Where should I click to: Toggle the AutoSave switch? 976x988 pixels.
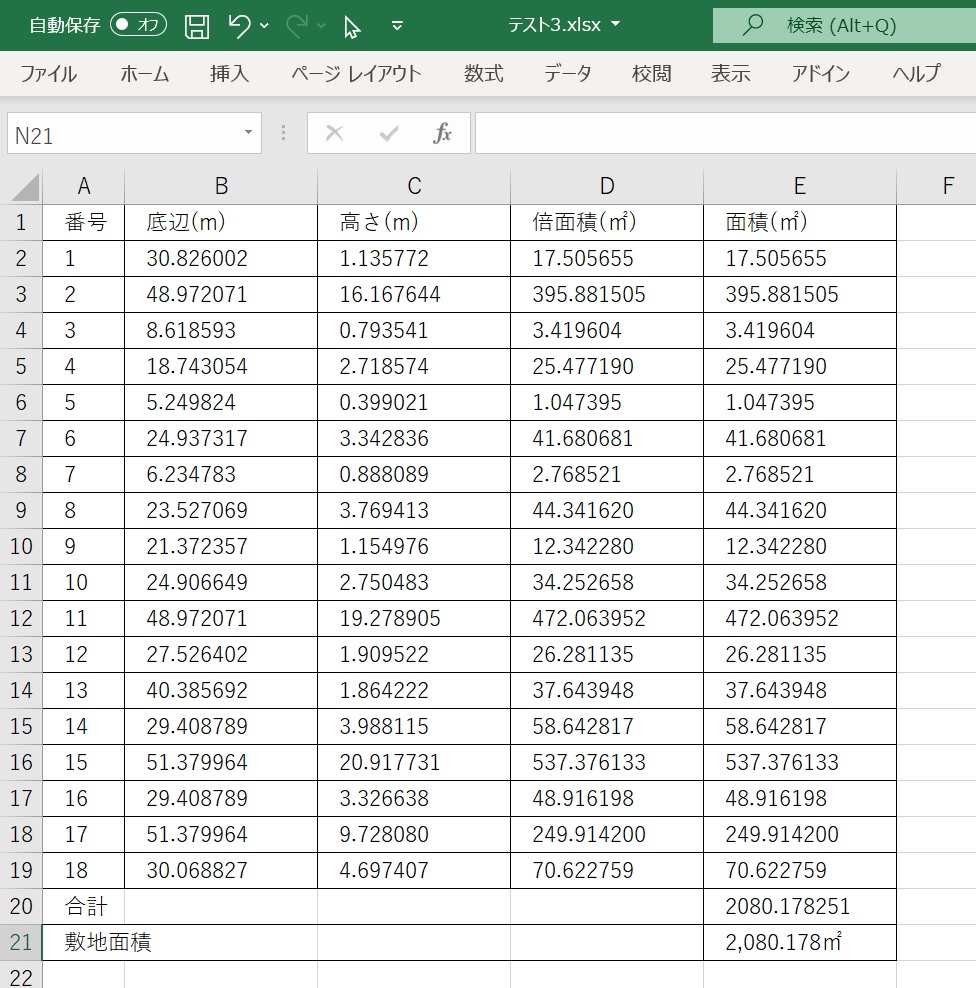click(138, 26)
